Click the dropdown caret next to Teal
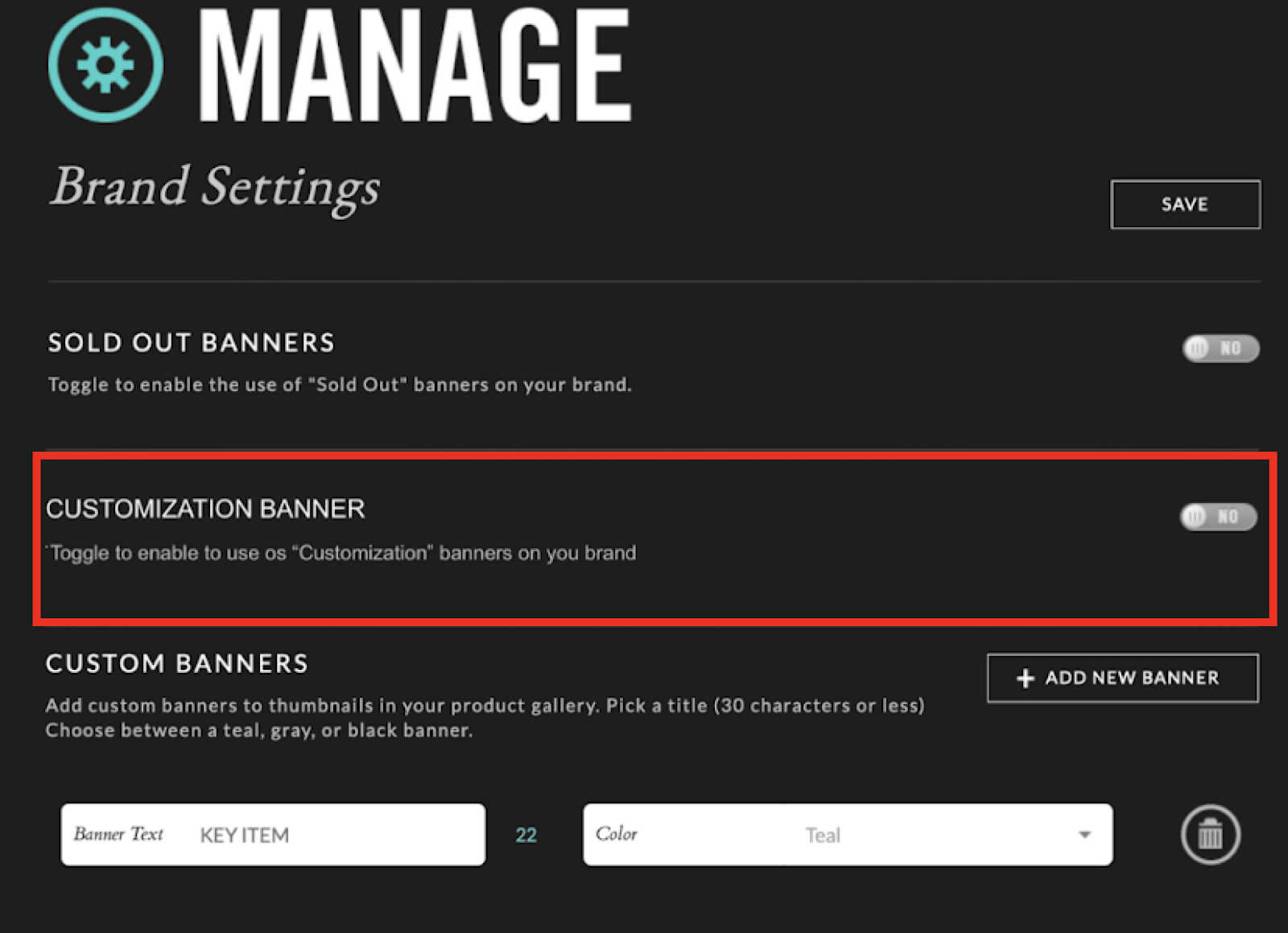The width and height of the screenshot is (1288, 933). [1085, 835]
